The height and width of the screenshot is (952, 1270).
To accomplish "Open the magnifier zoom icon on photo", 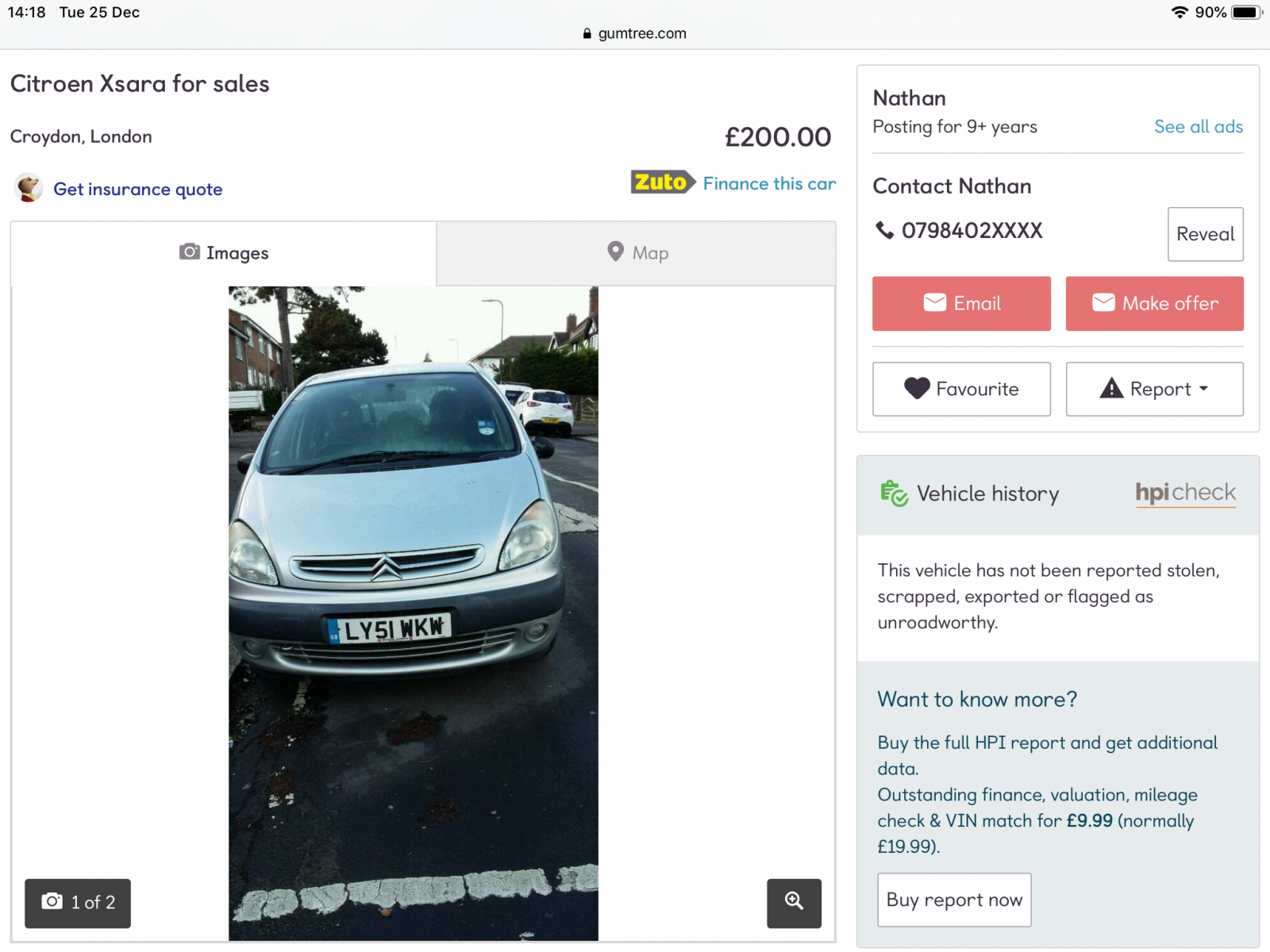I will click(794, 903).
